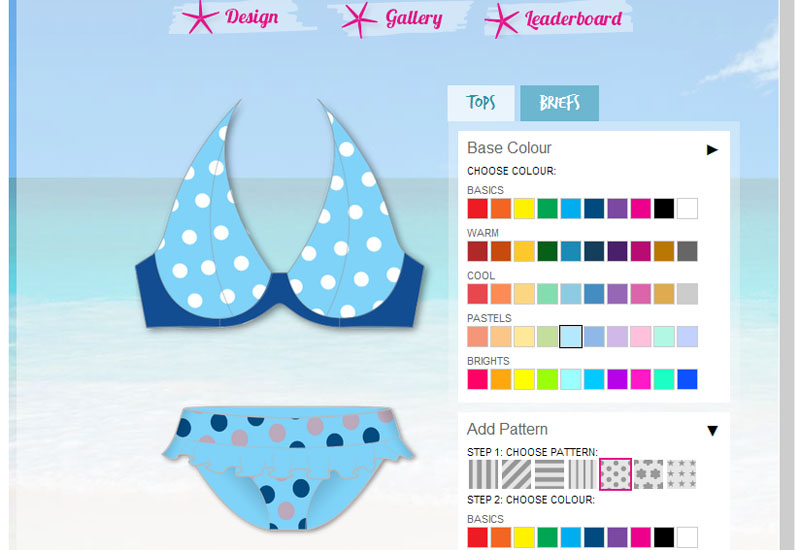Viewport: 800px width, 550px height.
Task: Pick the red Basics base colour swatch
Action: point(478,208)
